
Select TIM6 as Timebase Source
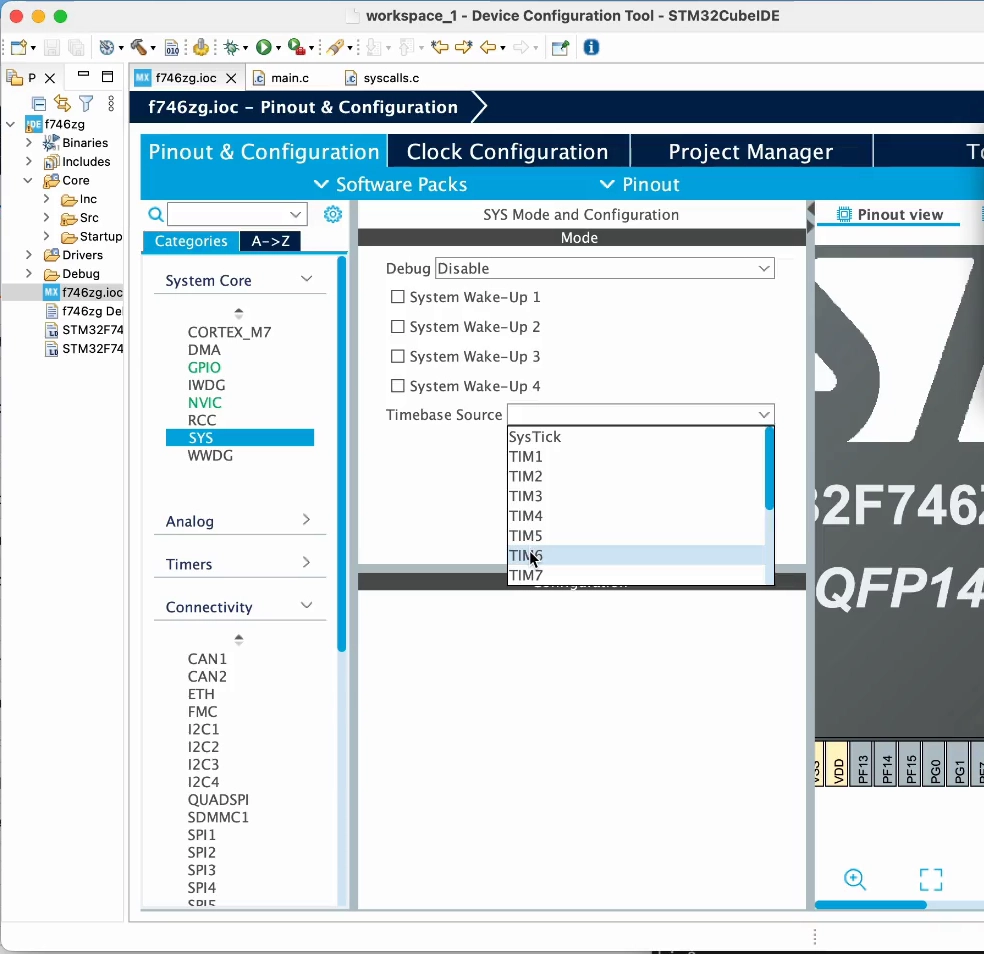[x=526, y=556]
